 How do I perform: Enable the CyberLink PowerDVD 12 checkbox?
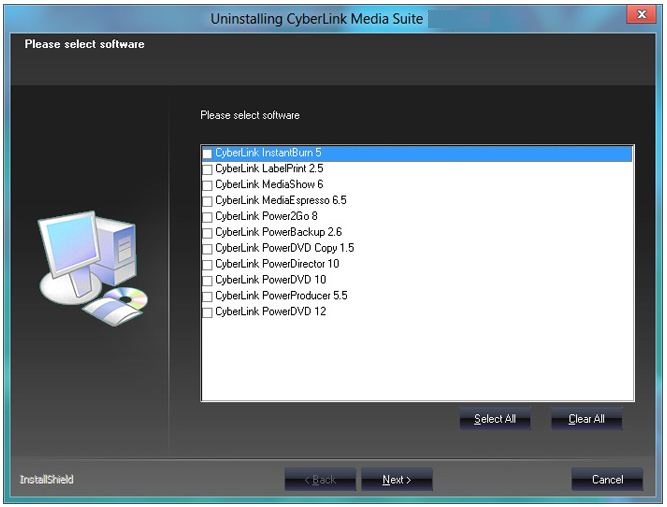pyautogui.click(x=207, y=313)
